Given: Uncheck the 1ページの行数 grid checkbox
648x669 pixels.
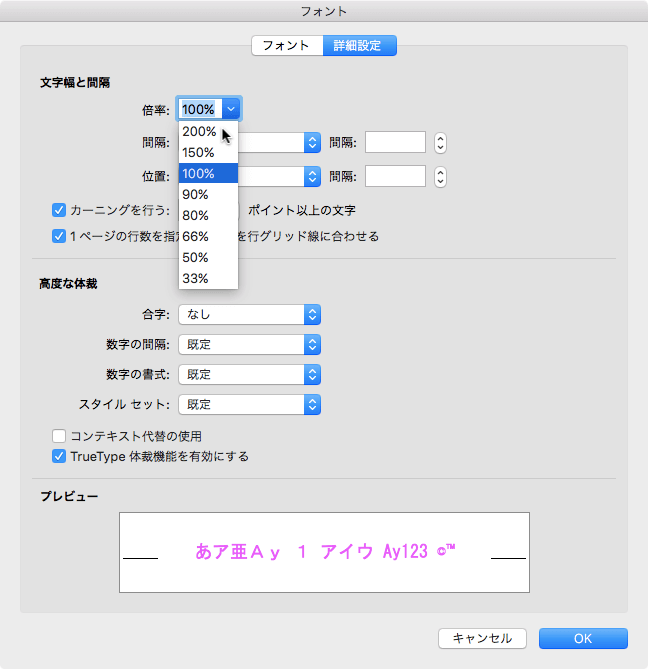Looking at the screenshot, I should [59, 237].
